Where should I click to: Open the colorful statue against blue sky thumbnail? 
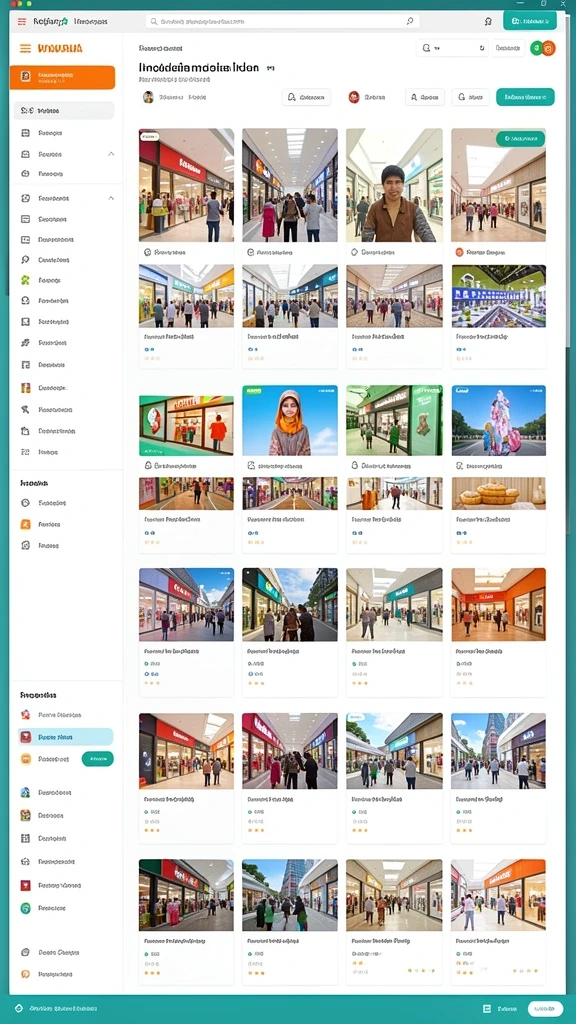[498, 421]
